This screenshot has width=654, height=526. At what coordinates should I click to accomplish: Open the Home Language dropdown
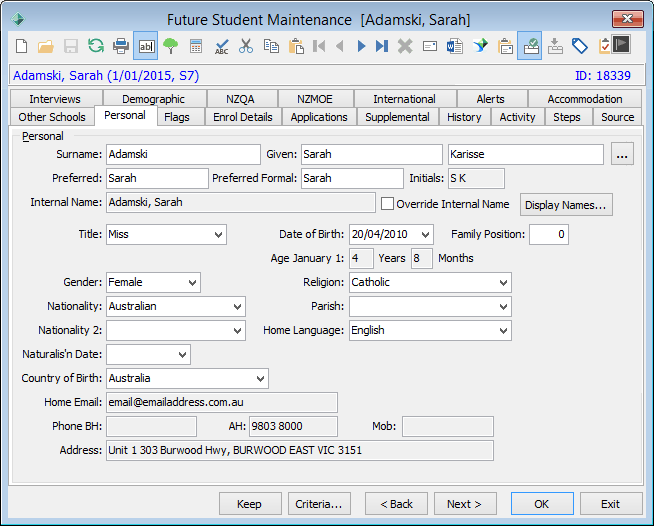pyautogui.click(x=503, y=331)
